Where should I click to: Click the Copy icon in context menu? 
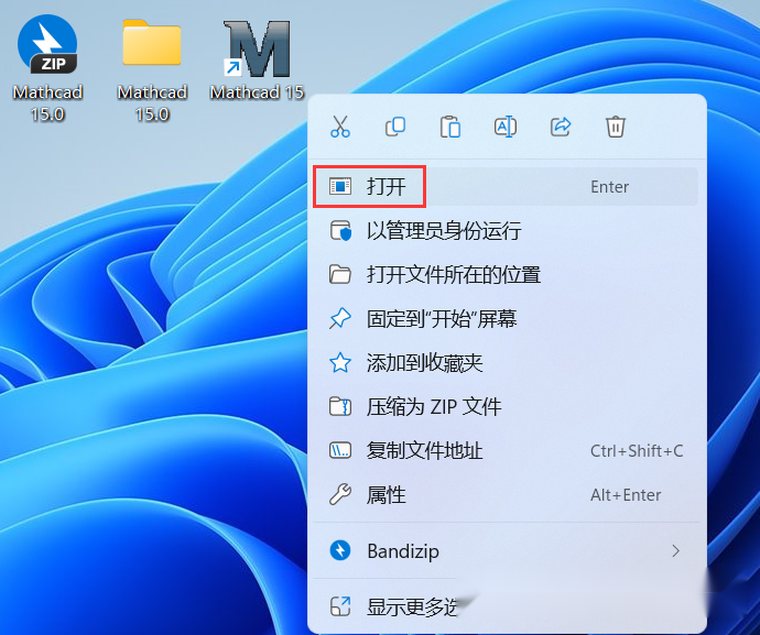click(396, 127)
